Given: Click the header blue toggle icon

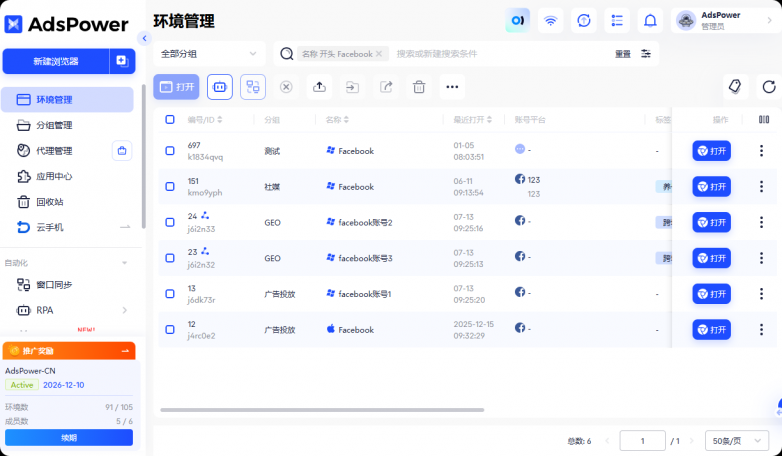Looking at the screenshot, I should [518, 20].
